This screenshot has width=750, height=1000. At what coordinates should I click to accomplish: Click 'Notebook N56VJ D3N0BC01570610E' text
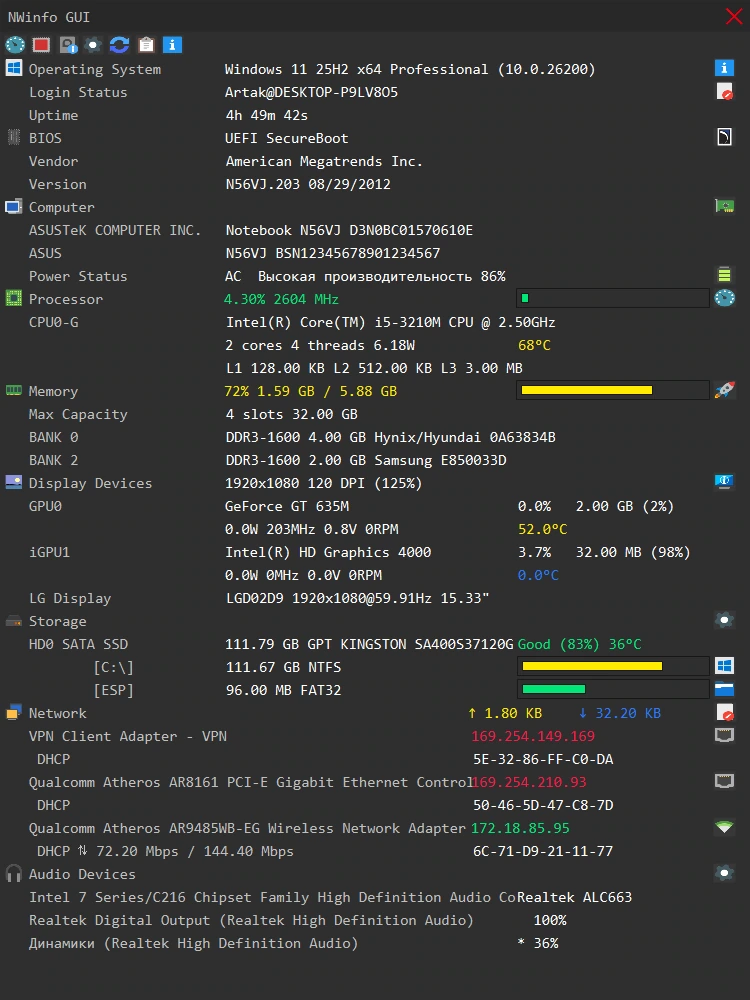point(349,230)
